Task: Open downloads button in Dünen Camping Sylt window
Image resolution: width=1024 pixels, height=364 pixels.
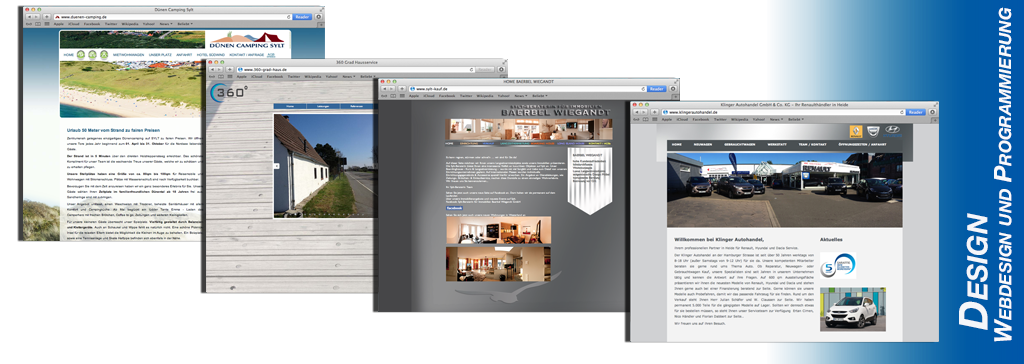Action: (319, 17)
